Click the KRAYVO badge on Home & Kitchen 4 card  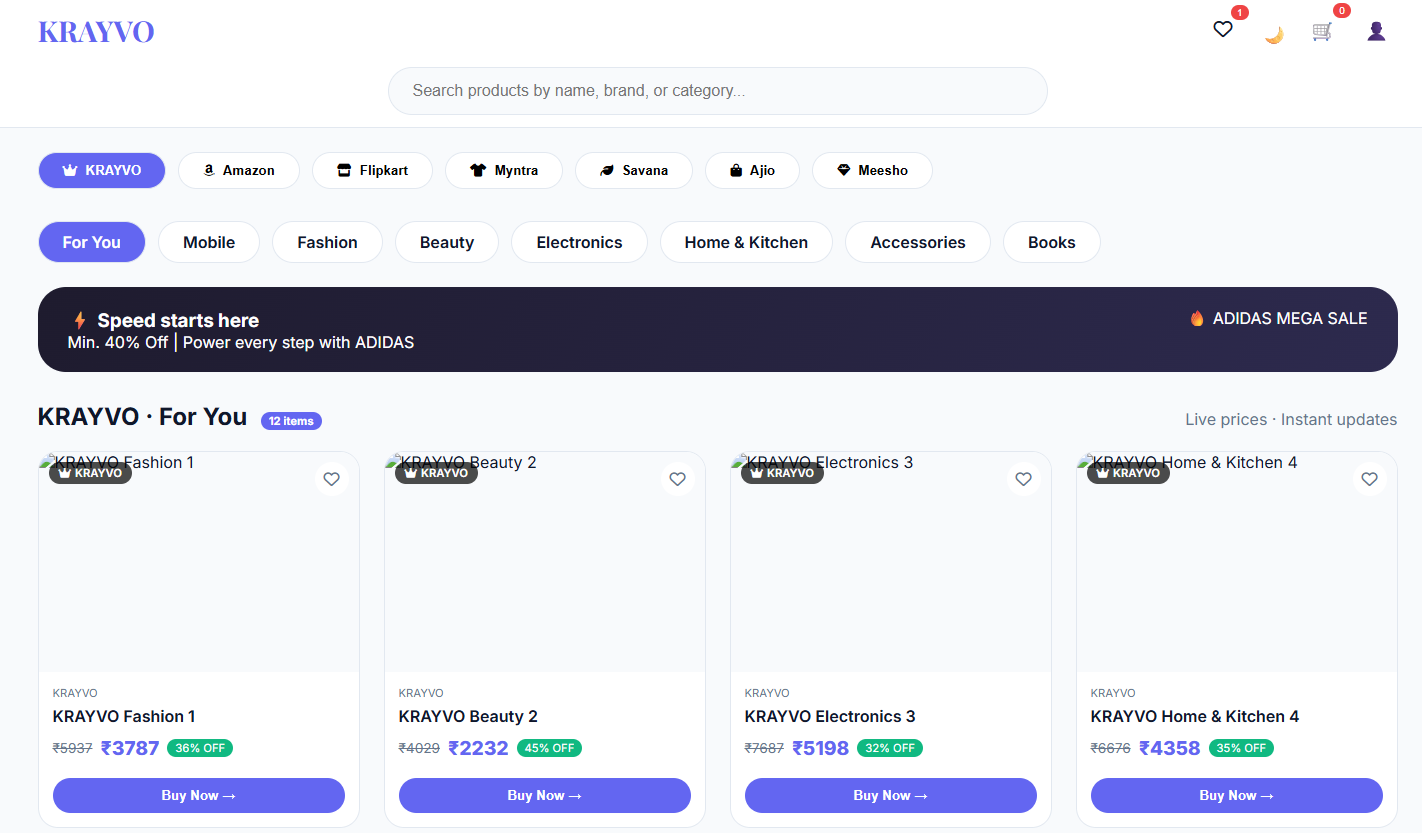[x=1128, y=473]
